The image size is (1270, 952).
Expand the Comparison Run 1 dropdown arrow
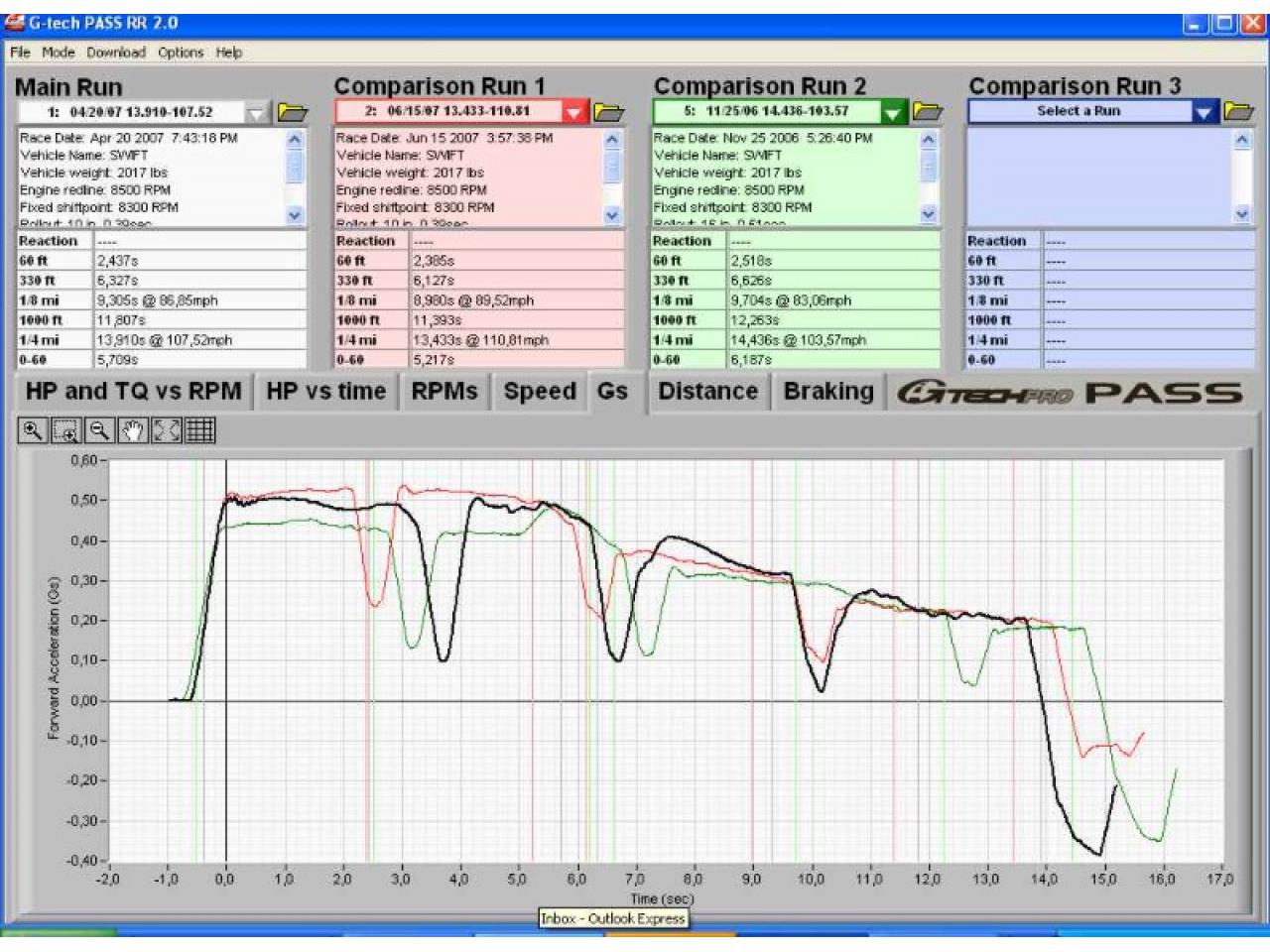point(575,112)
